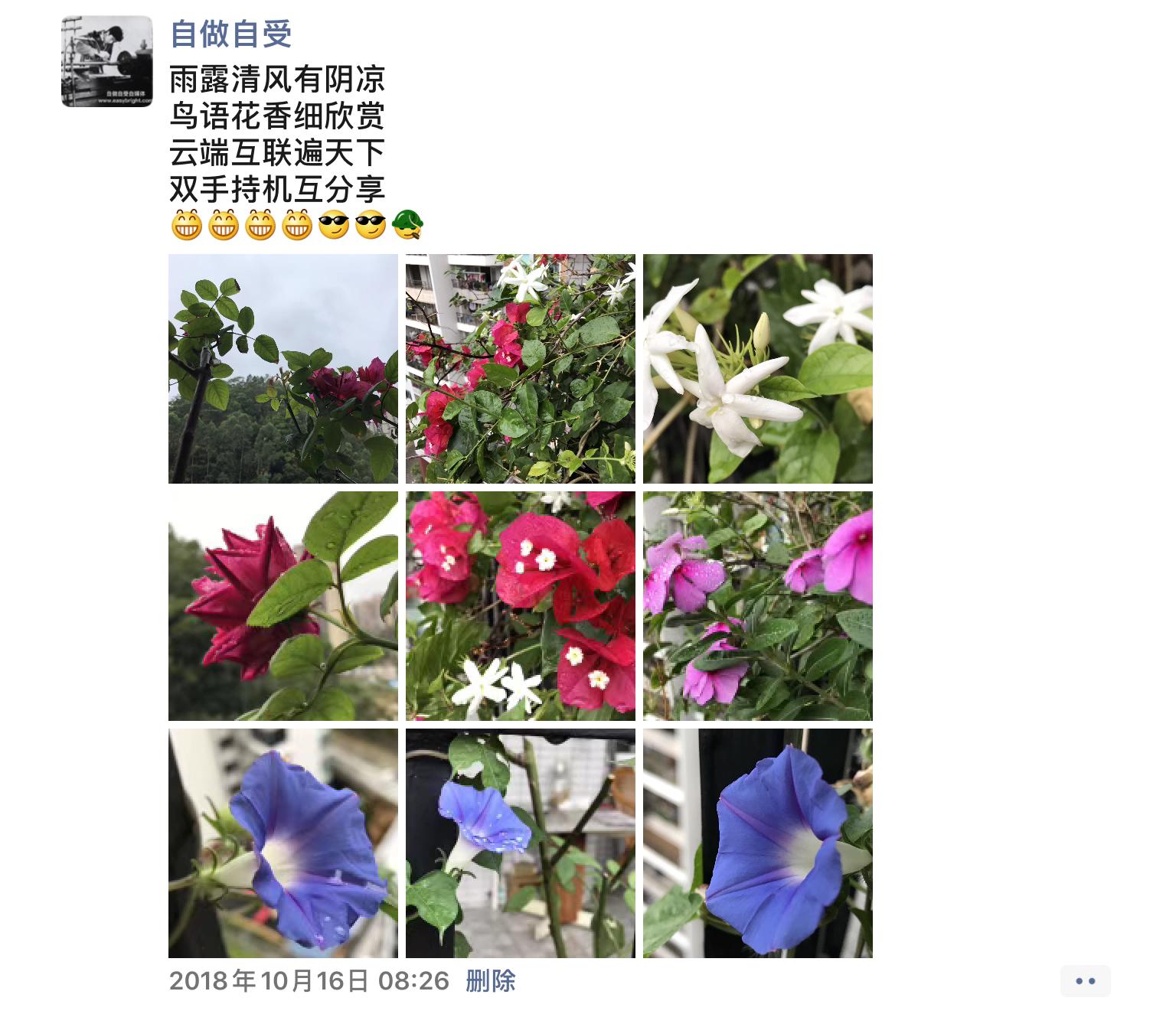Open the two-dot more actions button
The height and width of the screenshot is (1014, 1176).
tap(1085, 981)
